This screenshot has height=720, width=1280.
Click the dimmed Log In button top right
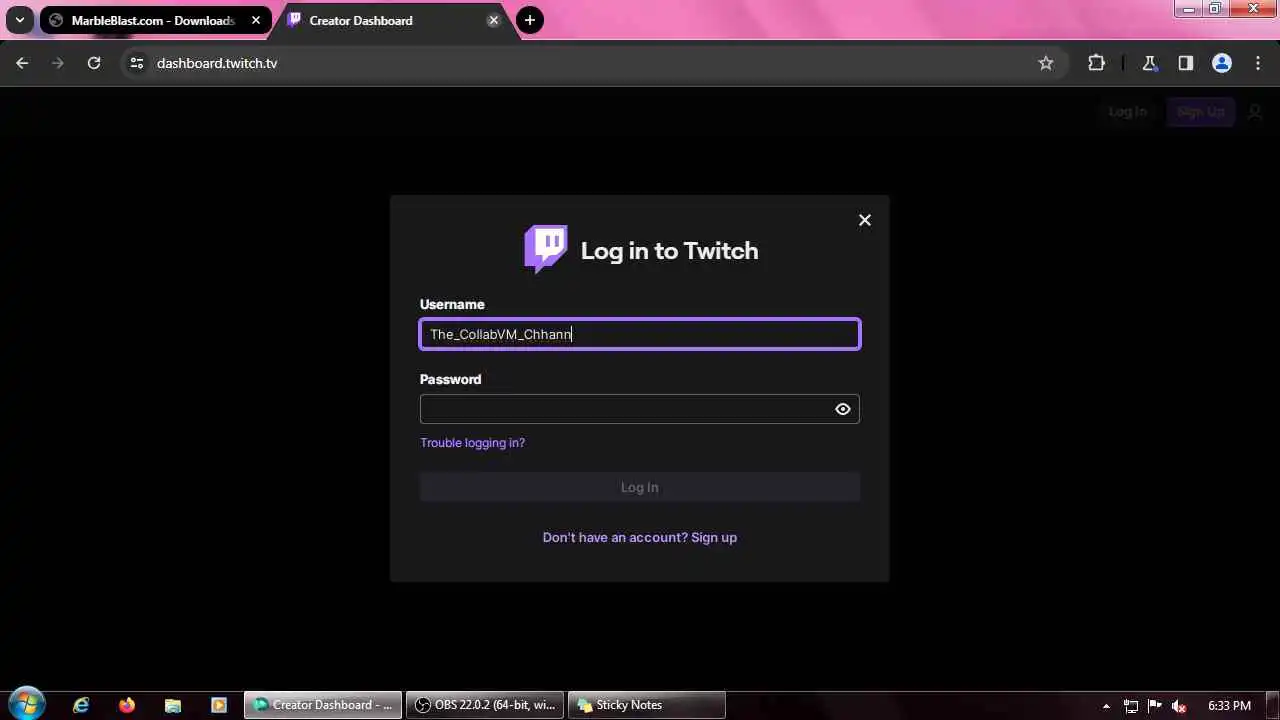(x=1128, y=112)
